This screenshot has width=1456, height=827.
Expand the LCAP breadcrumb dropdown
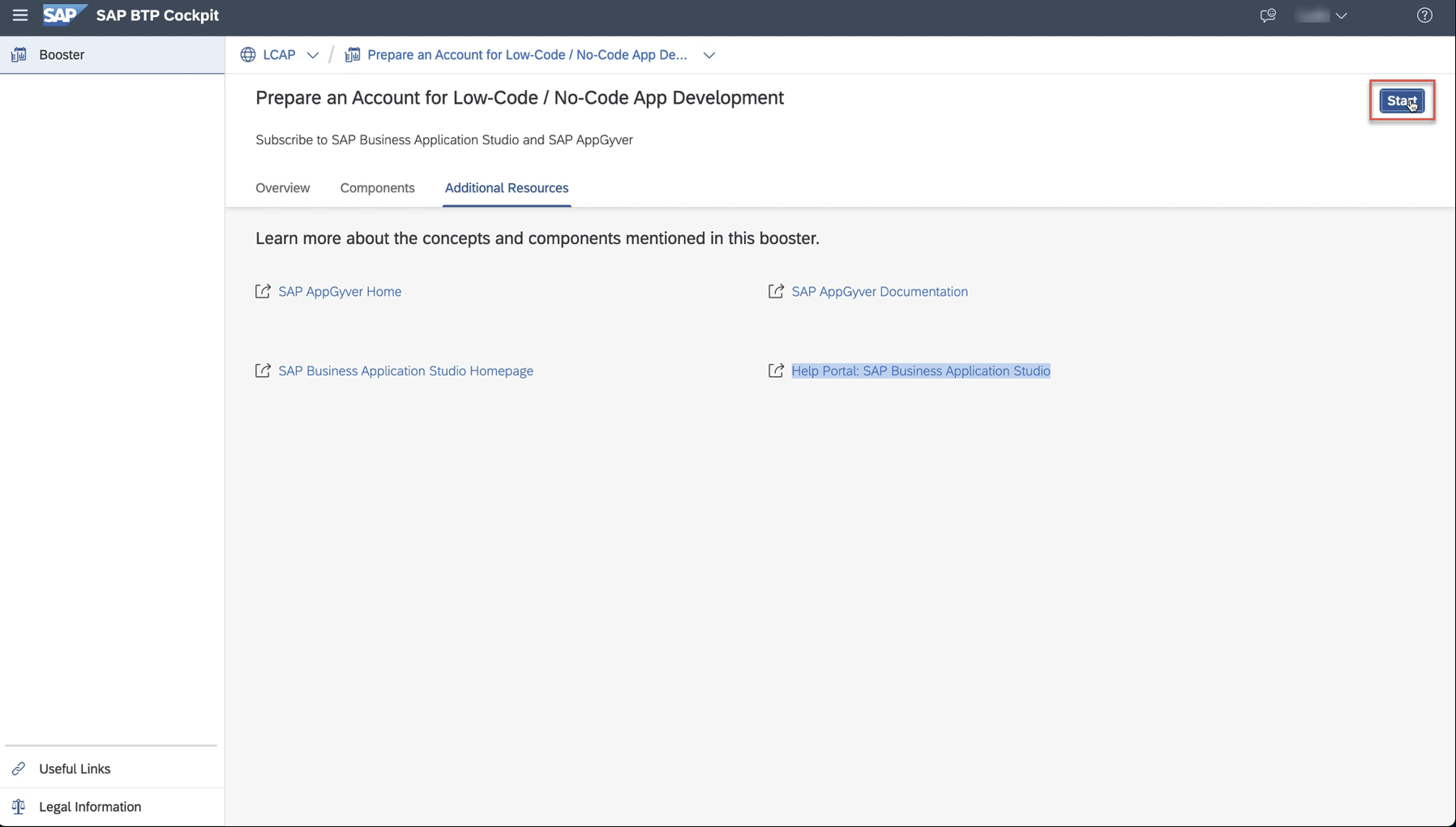tap(313, 55)
